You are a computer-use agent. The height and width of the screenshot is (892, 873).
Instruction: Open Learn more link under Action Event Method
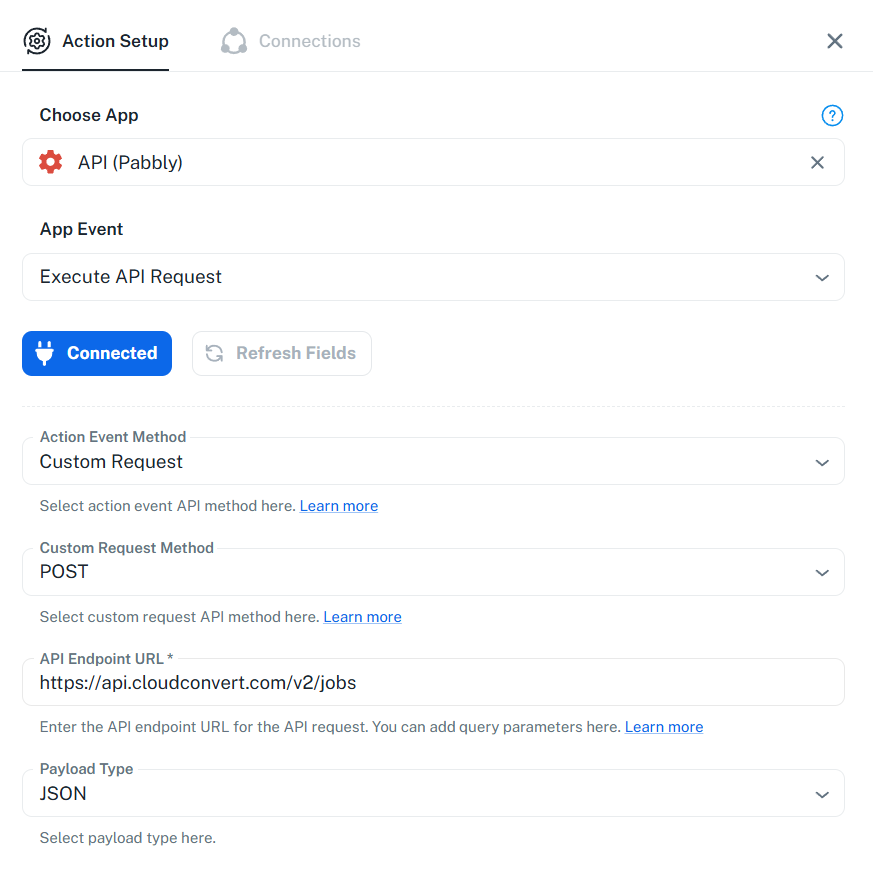(x=339, y=506)
